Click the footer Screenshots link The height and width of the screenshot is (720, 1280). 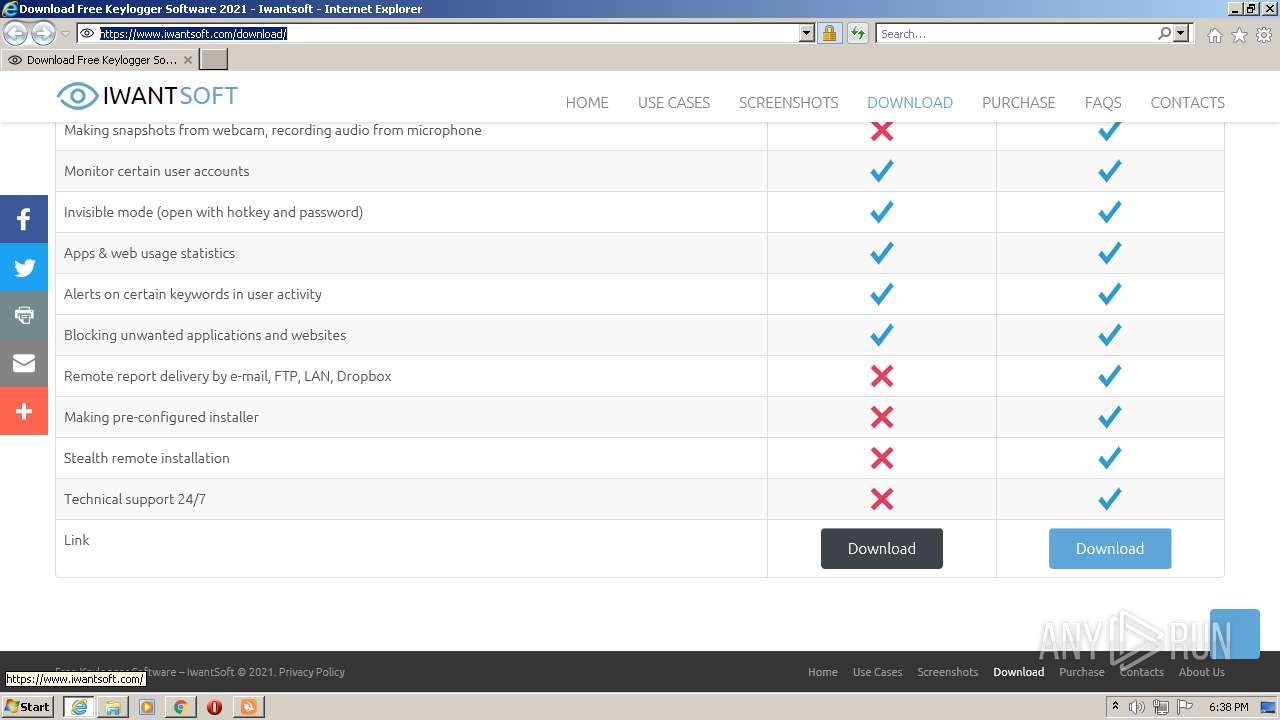pyautogui.click(x=948, y=672)
